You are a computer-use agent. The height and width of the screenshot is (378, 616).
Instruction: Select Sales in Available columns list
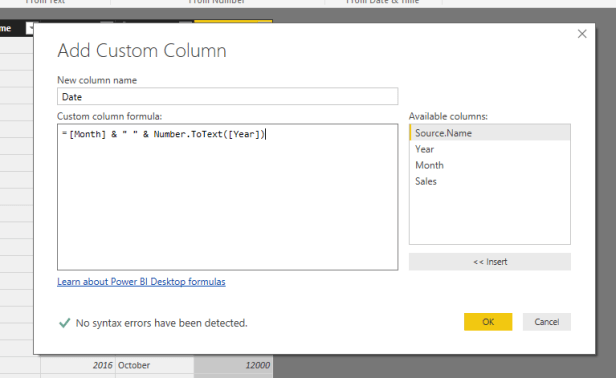tap(490, 182)
